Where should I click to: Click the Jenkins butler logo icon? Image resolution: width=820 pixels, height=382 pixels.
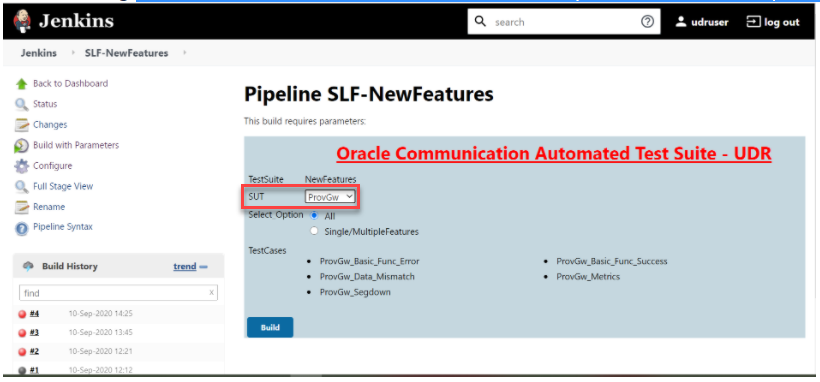21,22
